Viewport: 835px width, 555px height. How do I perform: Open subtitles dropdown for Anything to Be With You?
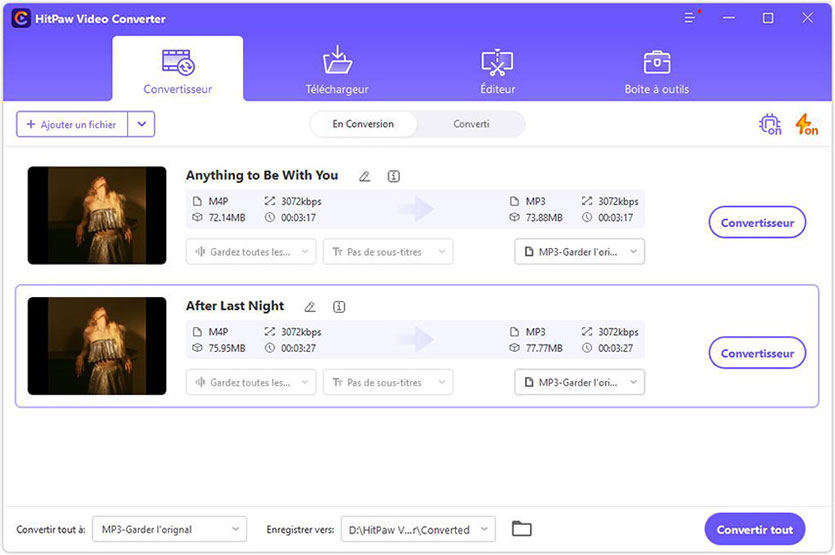point(388,251)
